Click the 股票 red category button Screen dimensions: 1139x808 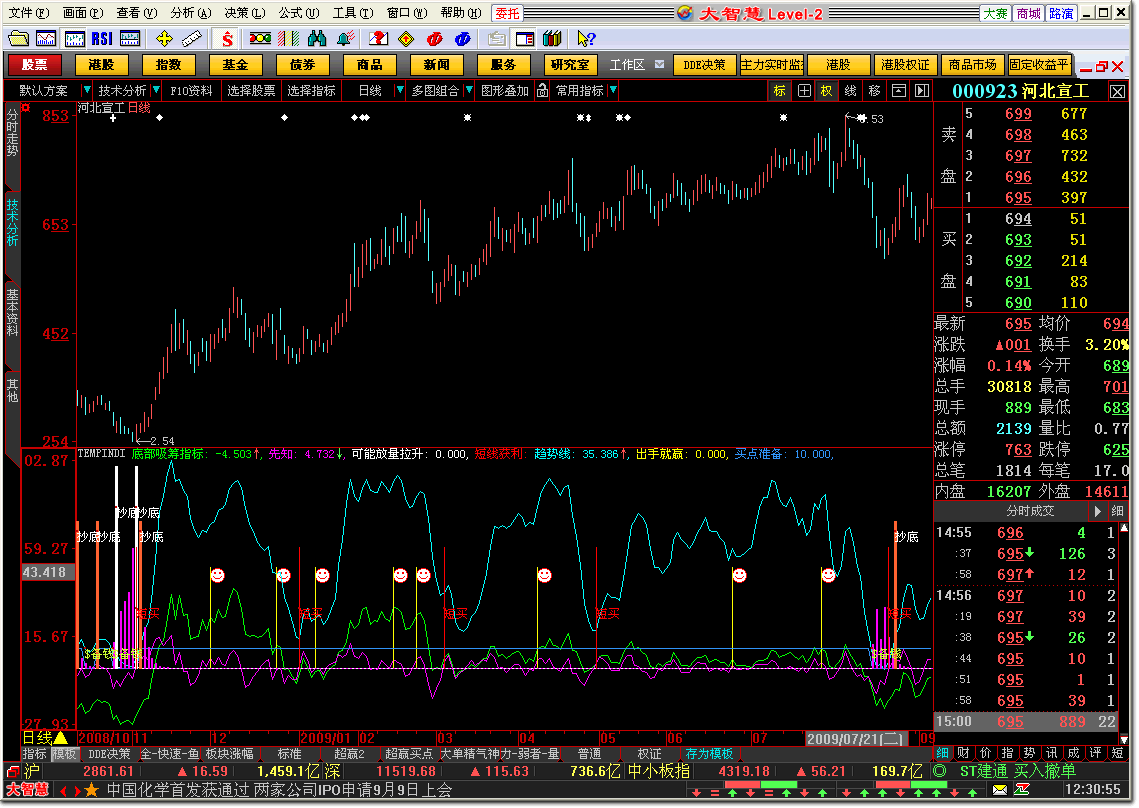34,65
